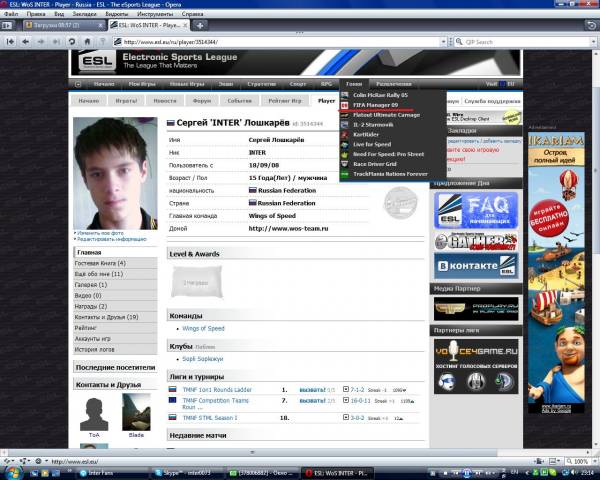600x480 pixels.
Task: Toggle the Opera side panel button
Action: pos(7,26)
